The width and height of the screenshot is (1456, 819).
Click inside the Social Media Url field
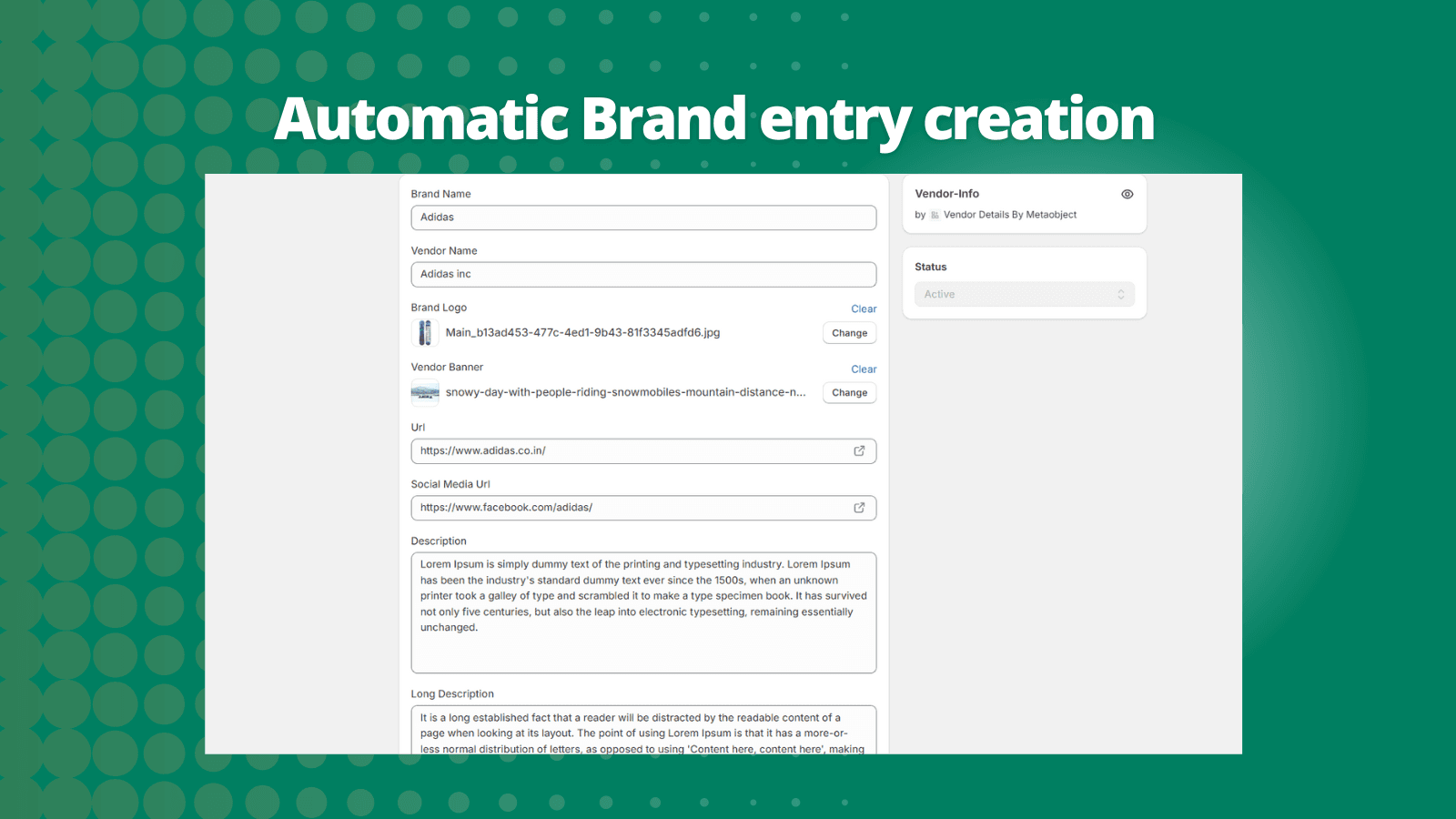tap(628, 508)
